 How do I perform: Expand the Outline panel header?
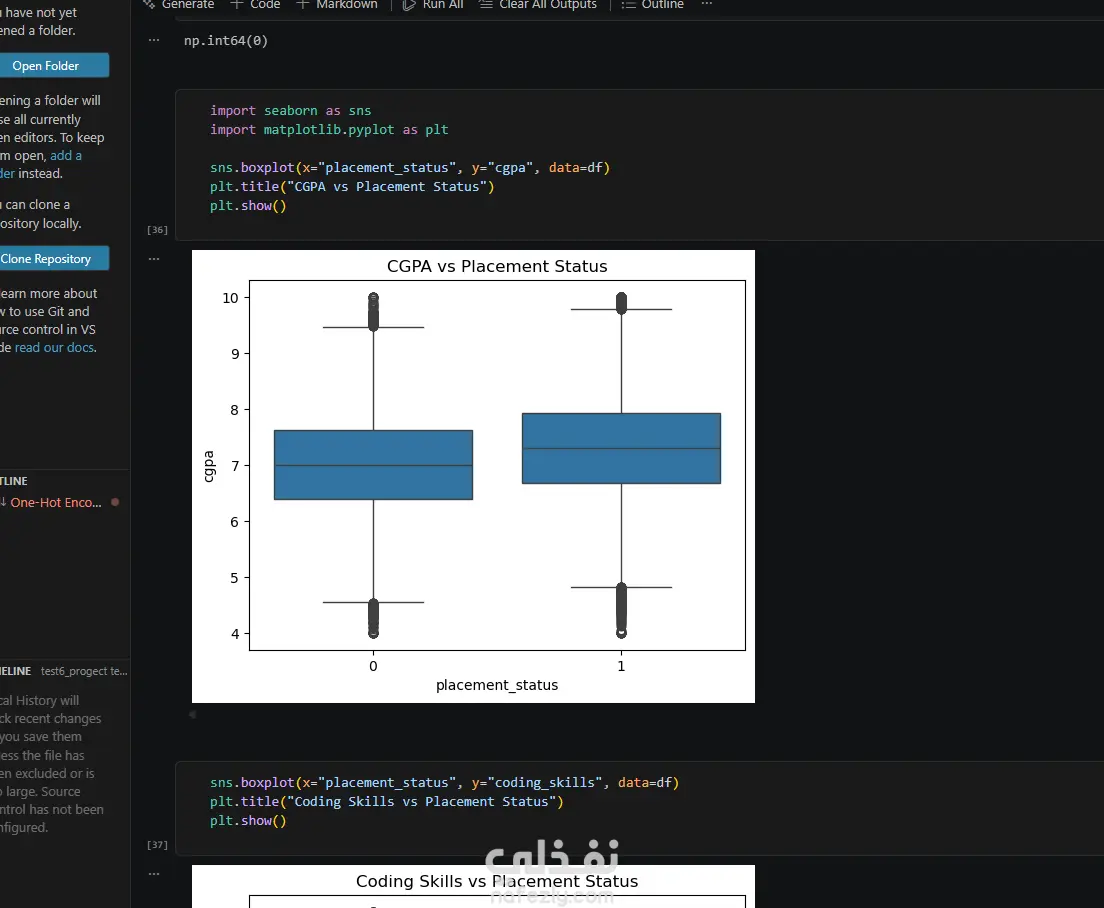coord(14,481)
